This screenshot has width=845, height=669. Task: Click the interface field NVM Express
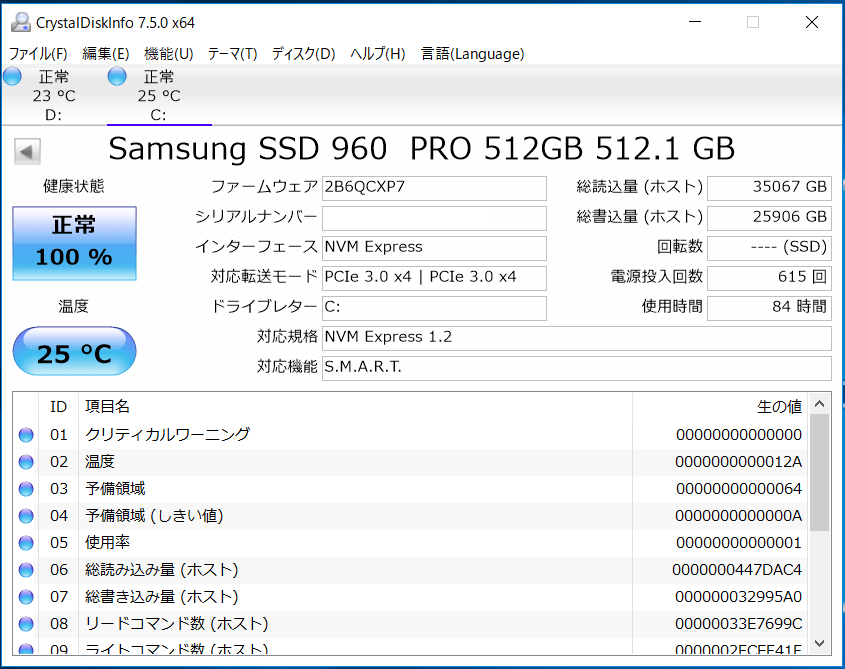434,248
